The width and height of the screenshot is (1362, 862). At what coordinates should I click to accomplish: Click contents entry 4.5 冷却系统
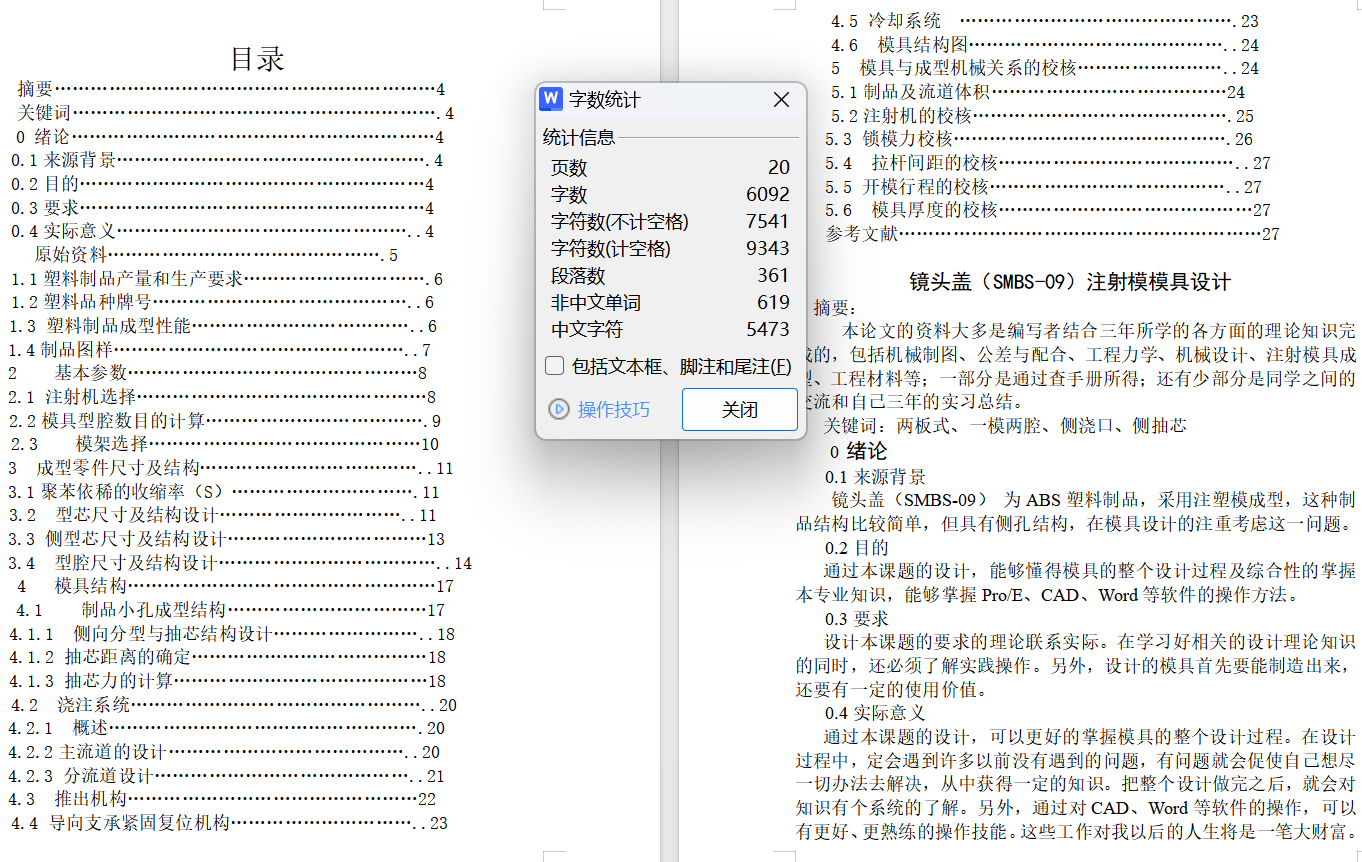click(x=1045, y=21)
